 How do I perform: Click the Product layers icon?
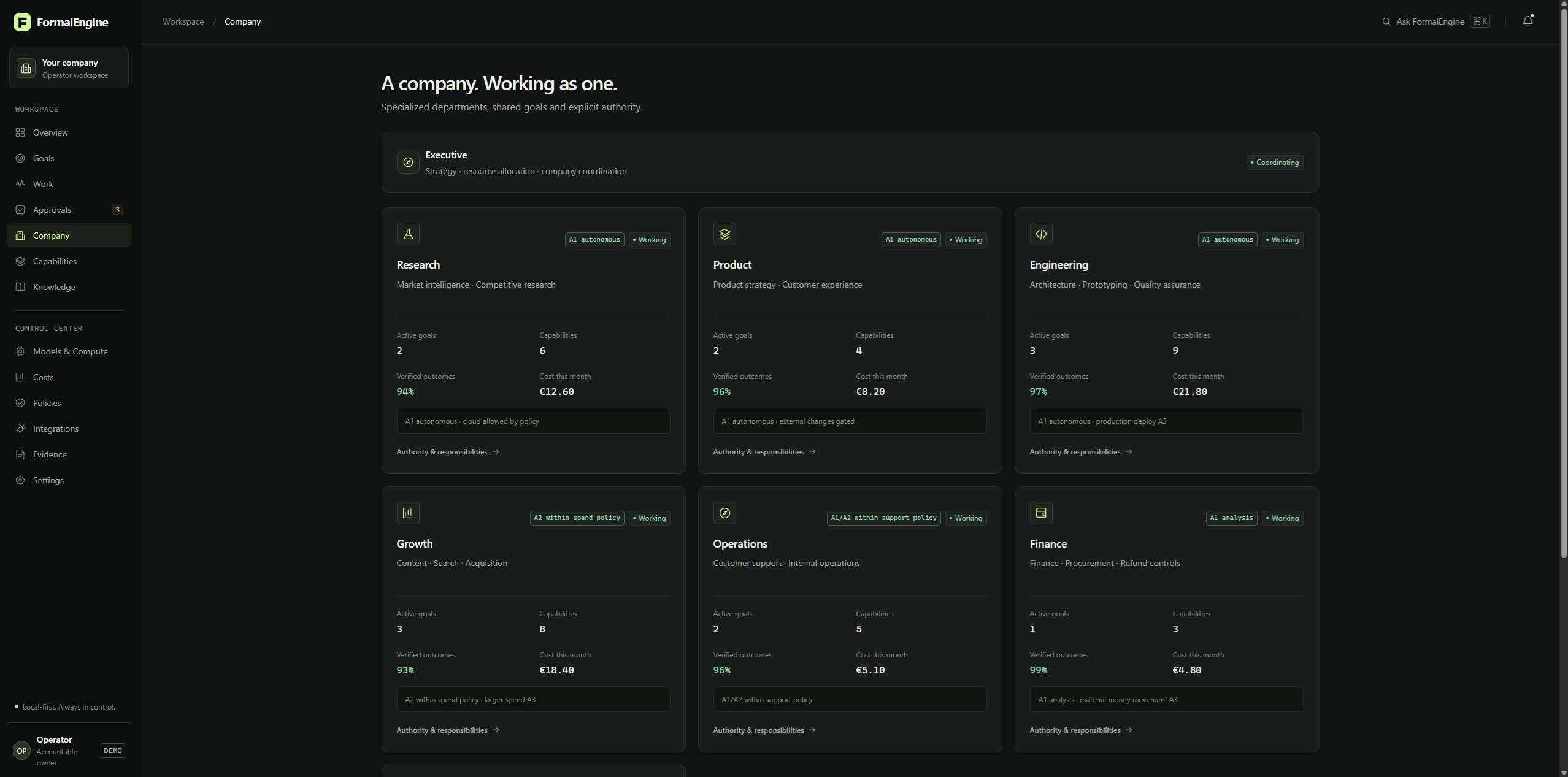[724, 234]
